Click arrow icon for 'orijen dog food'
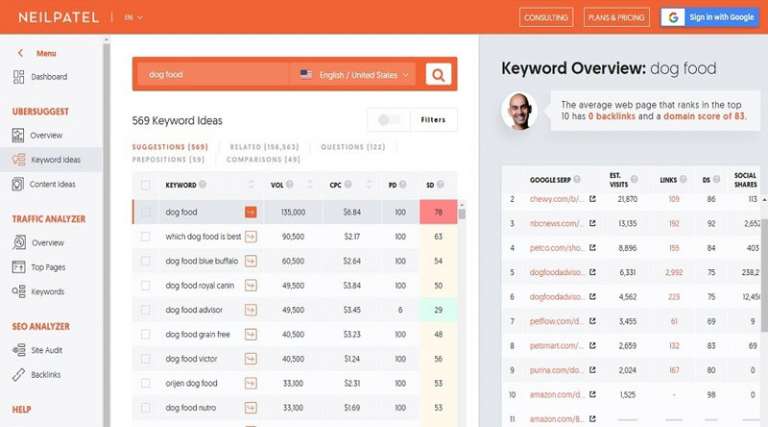 click(x=251, y=383)
